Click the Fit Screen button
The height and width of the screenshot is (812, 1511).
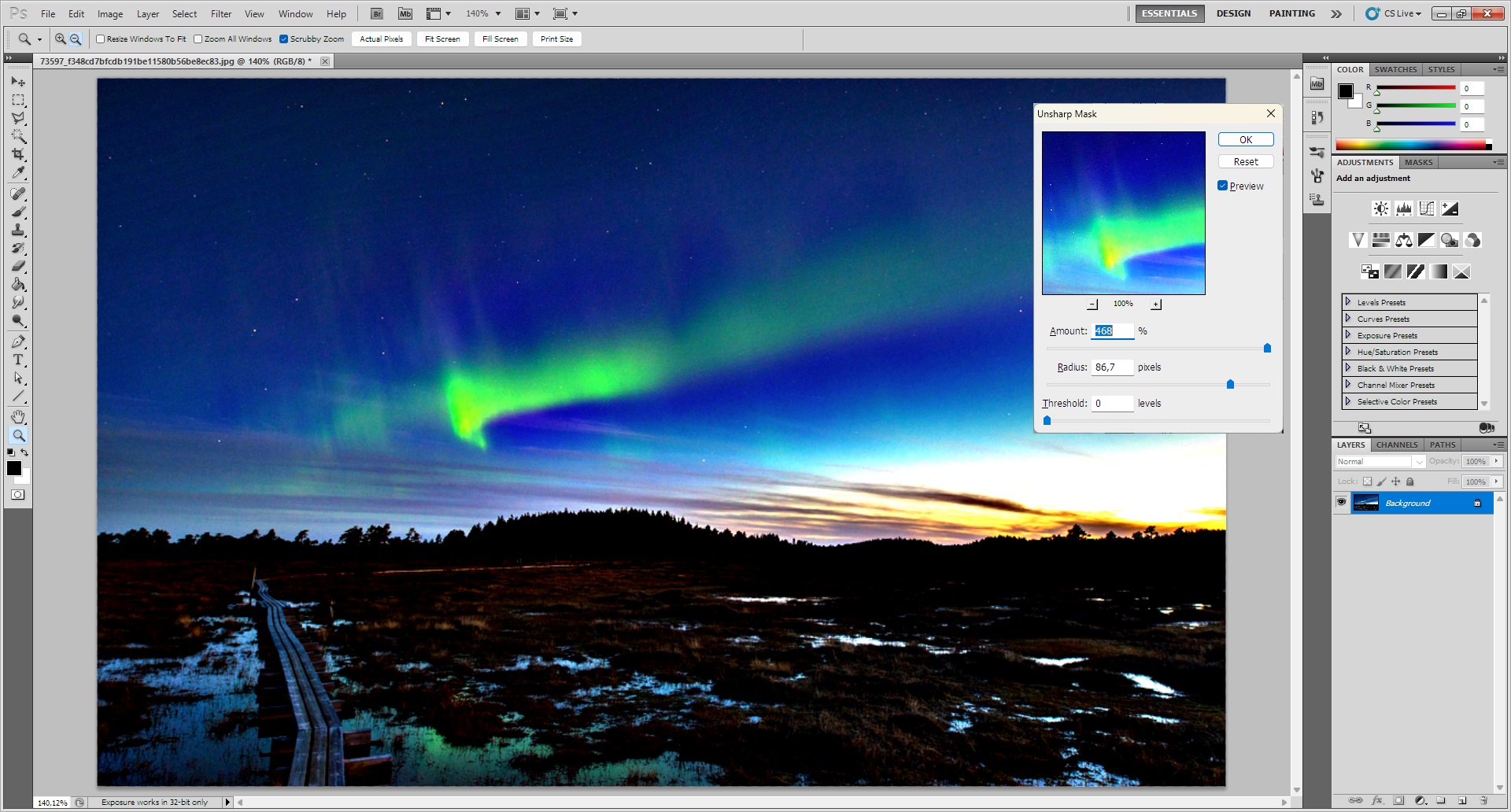442,39
